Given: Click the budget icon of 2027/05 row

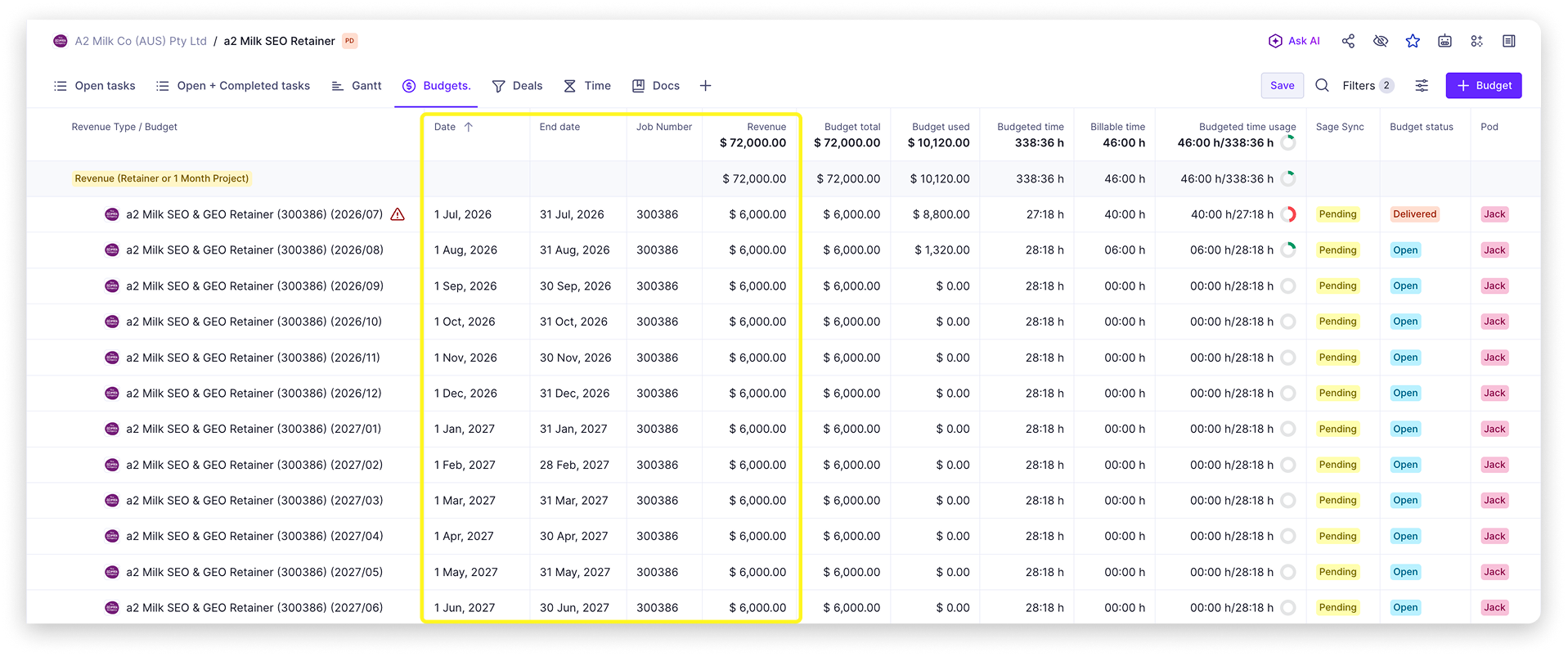Looking at the screenshot, I should [x=112, y=572].
